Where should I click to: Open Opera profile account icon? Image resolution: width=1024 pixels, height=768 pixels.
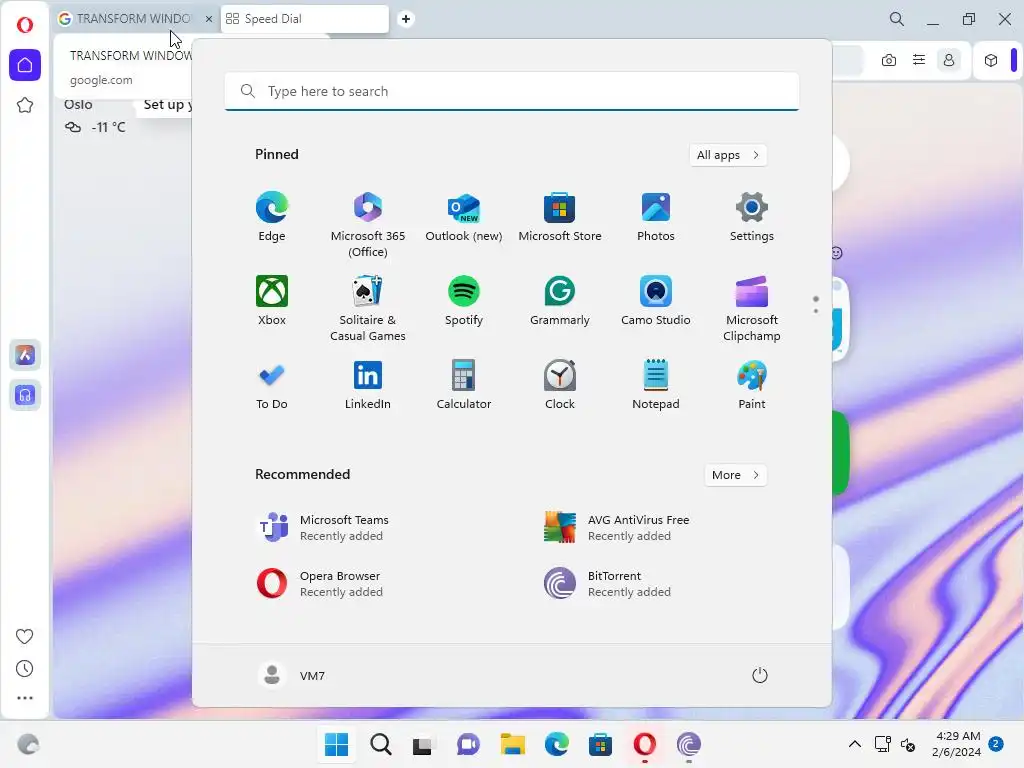[949, 60]
